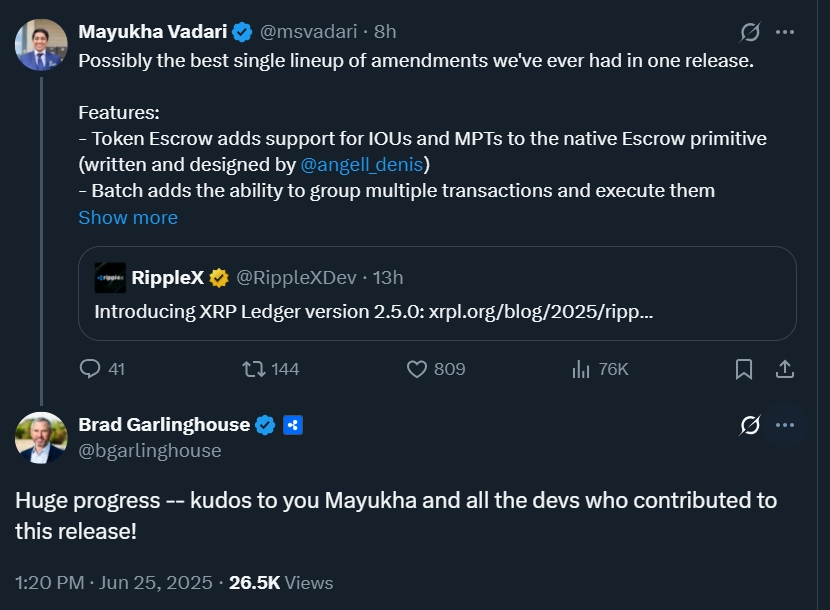
Task: Like the tweet with 809 likes
Action: click(x=418, y=369)
